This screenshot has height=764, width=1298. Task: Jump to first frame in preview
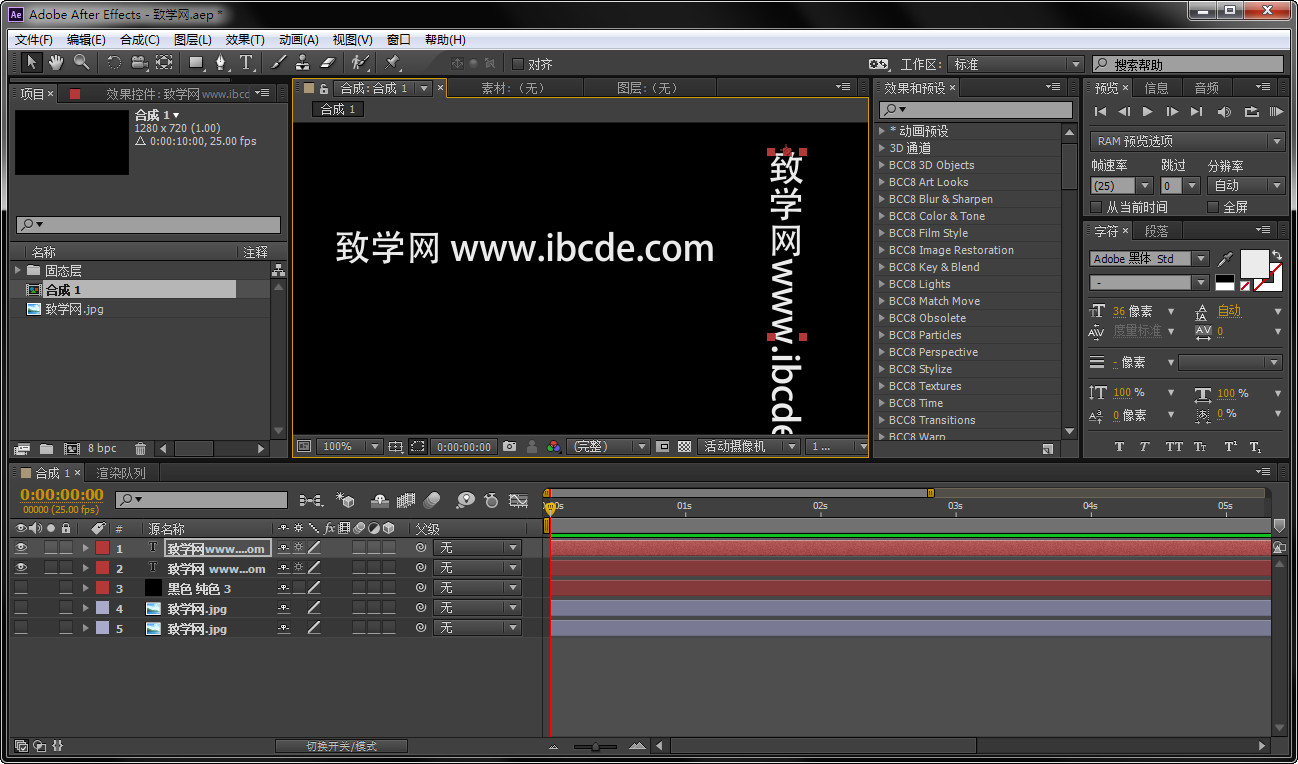point(1101,112)
